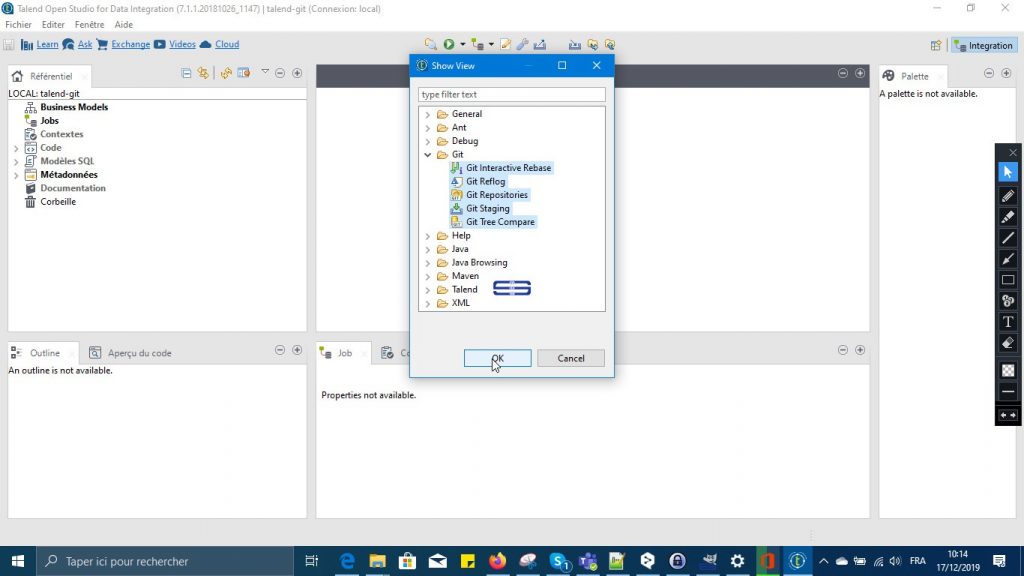
Task: Open the Référentiel view menu dropdown
Action: [265, 72]
